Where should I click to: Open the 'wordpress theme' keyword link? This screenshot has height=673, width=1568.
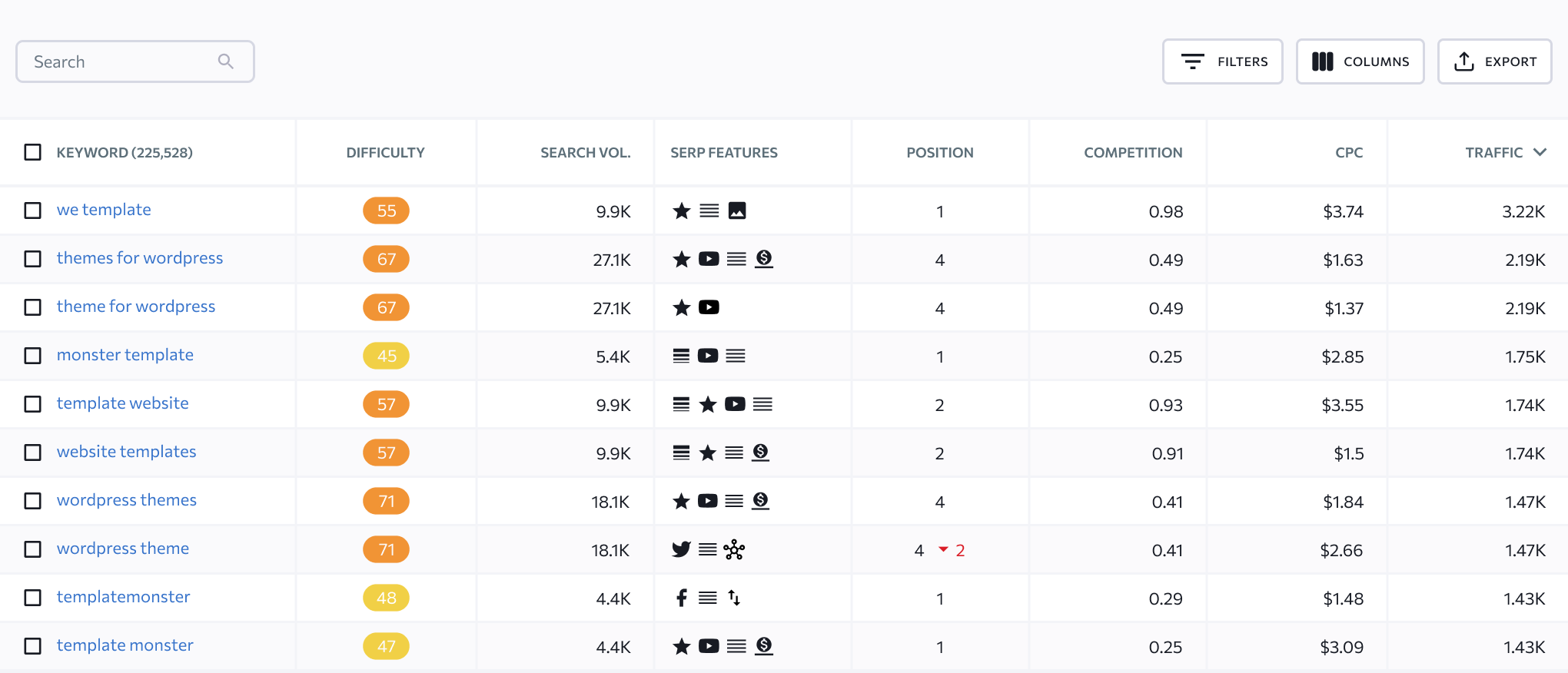point(123,549)
